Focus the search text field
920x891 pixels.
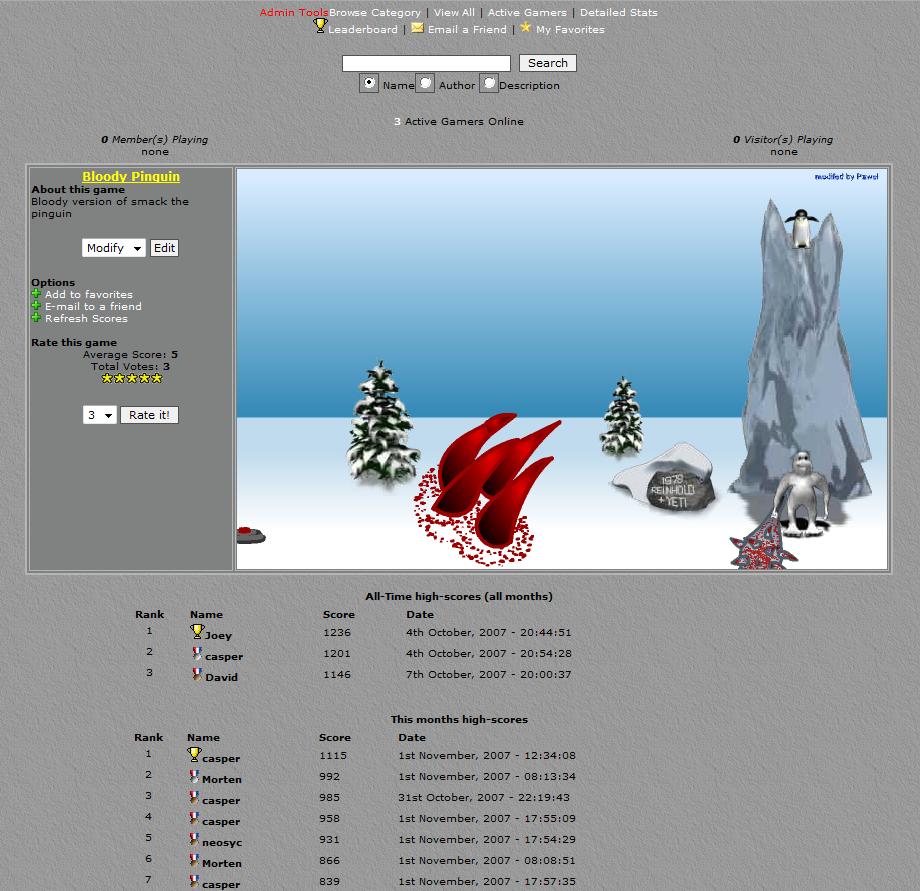point(426,63)
